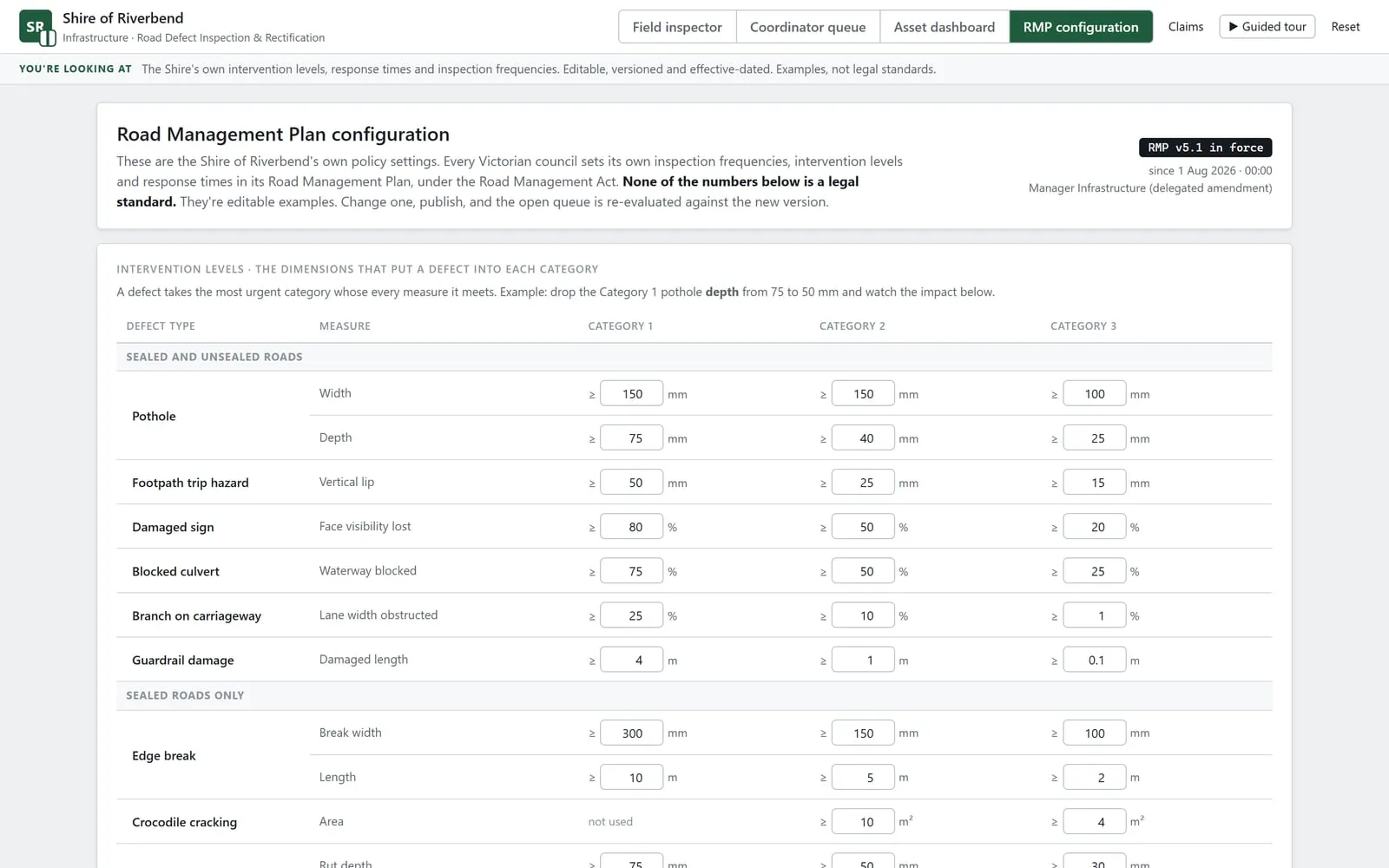Edit Footpath trip hazard Category 3 vertical lip

[x=1094, y=483]
